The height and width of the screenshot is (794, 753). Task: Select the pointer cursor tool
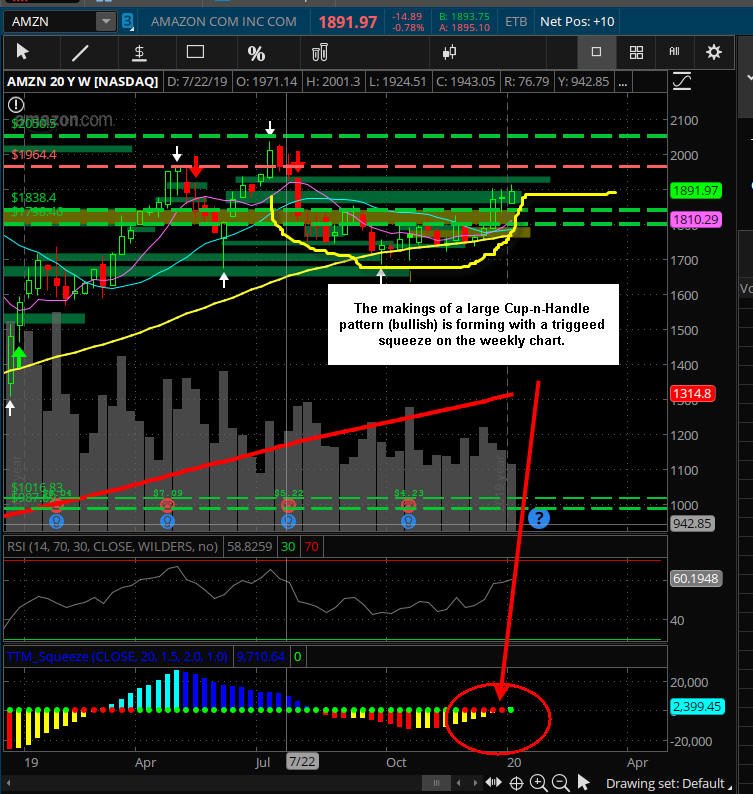(x=22, y=52)
